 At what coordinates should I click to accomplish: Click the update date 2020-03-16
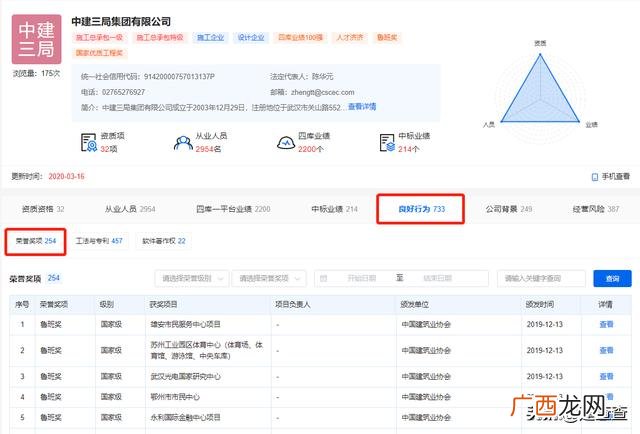pyautogui.click(x=66, y=176)
